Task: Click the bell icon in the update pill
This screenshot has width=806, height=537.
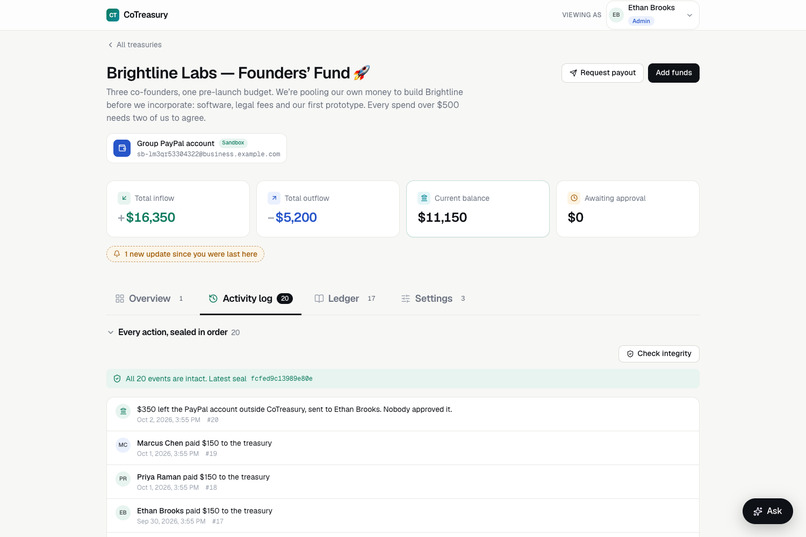Action: point(117,254)
